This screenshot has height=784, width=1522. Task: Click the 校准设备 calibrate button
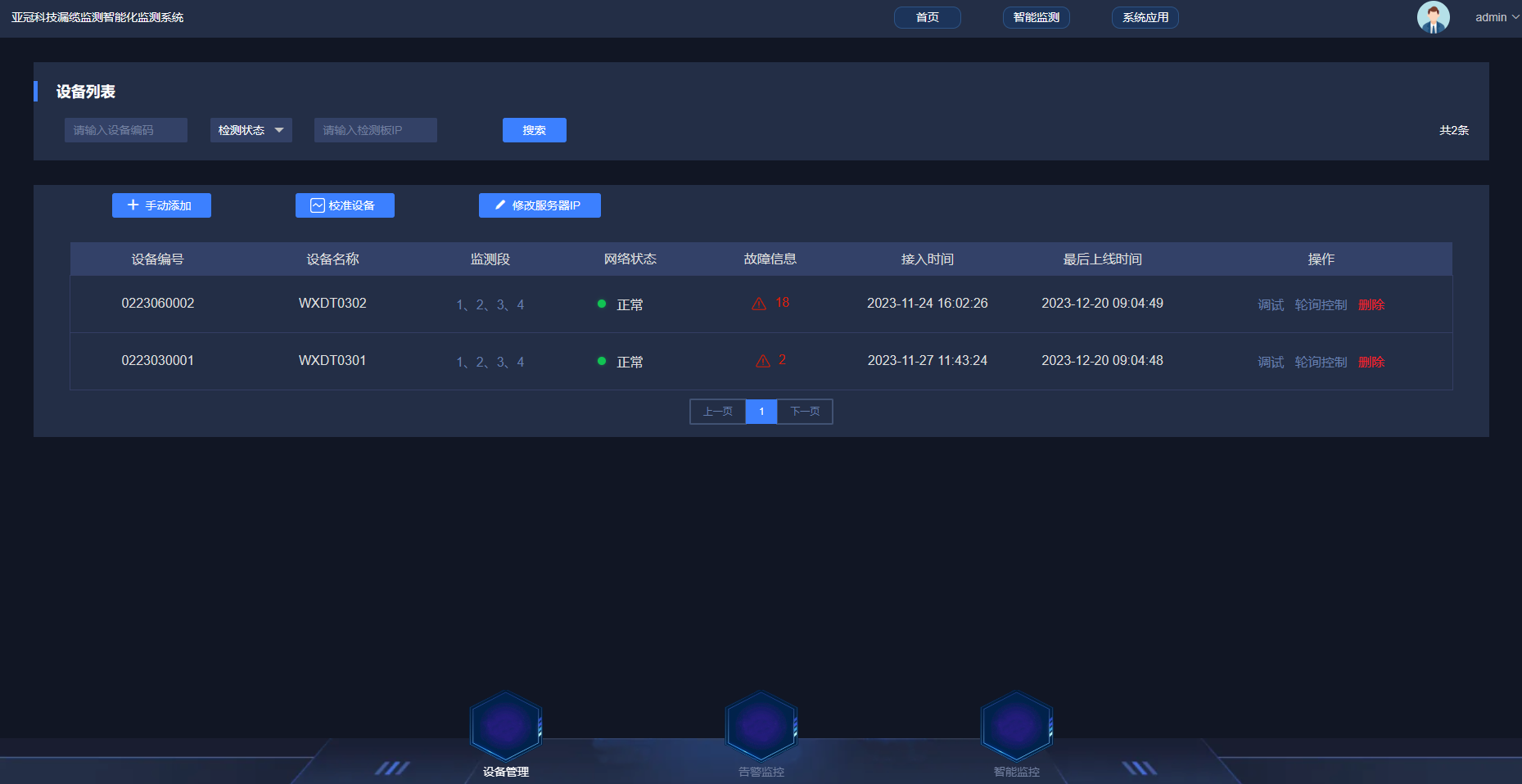(345, 205)
